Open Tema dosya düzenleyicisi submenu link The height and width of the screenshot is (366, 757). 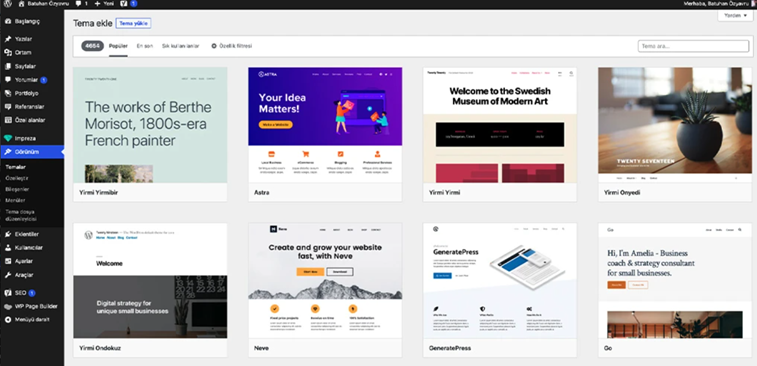[x=22, y=215]
